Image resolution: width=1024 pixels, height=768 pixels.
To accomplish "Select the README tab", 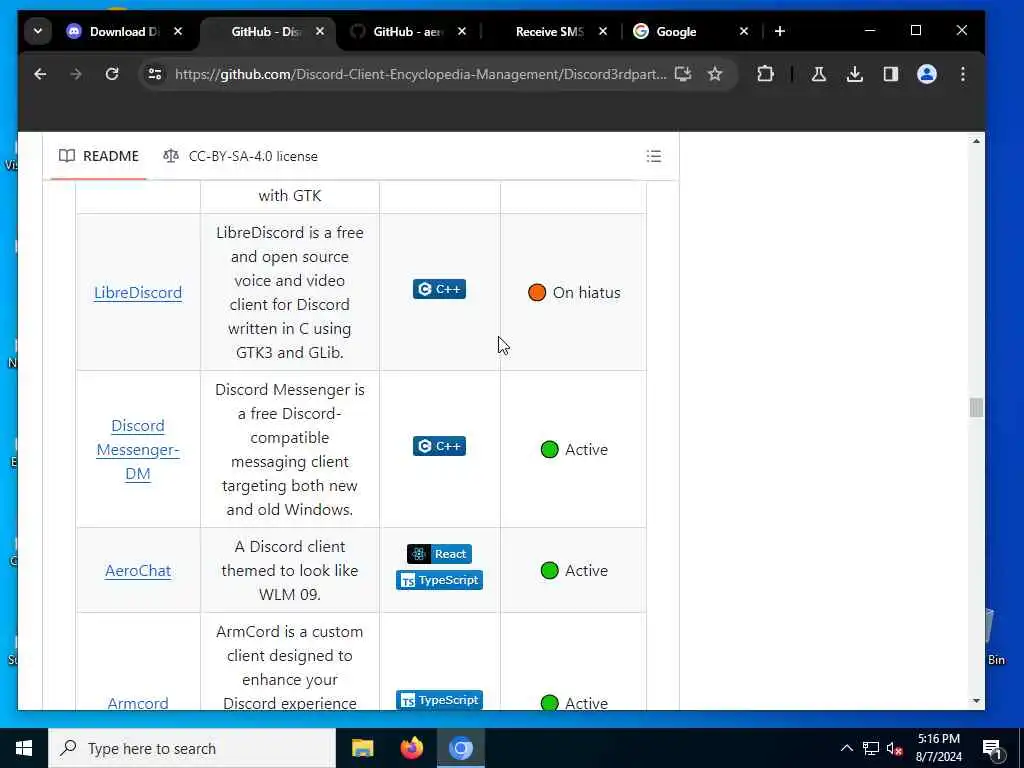I will [x=99, y=156].
